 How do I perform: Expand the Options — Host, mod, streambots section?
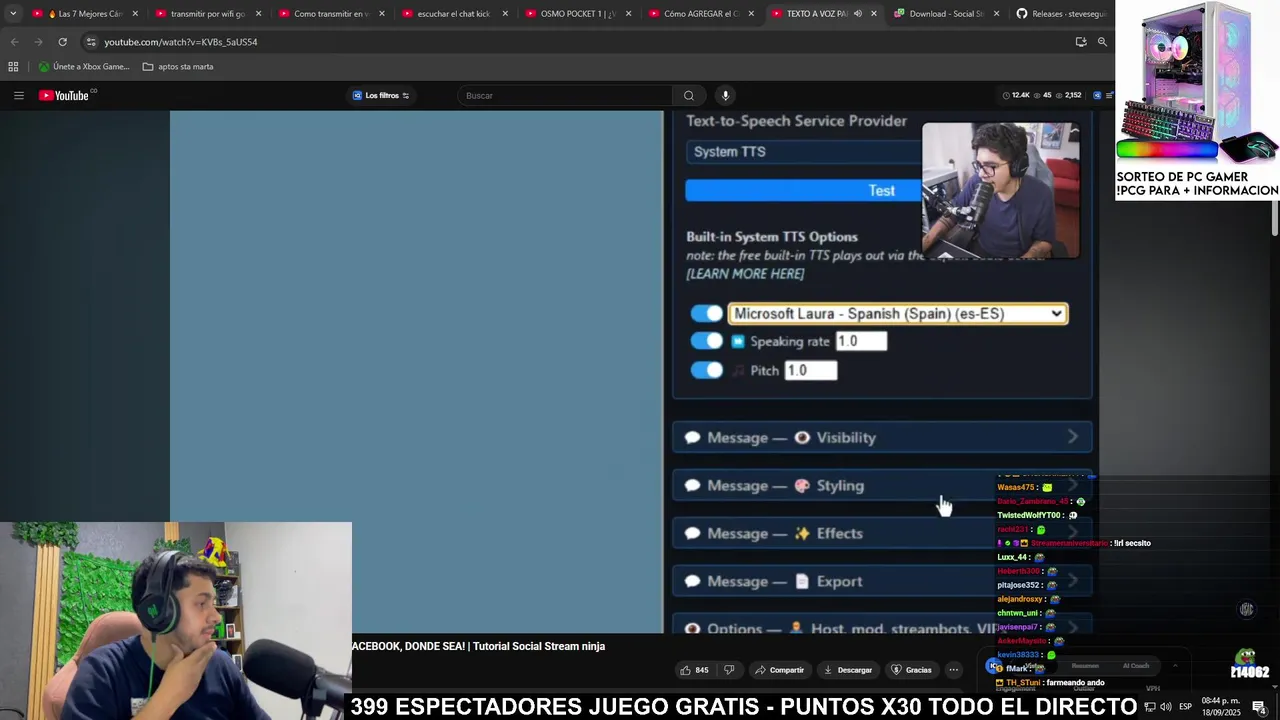(x=882, y=626)
